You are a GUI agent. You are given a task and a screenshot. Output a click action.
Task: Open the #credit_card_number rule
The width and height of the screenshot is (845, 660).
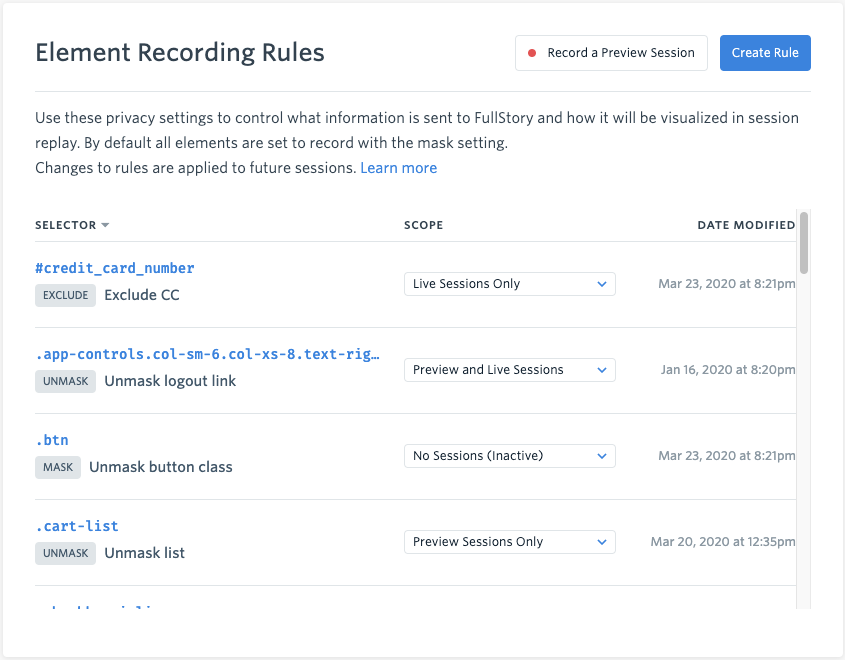point(115,268)
